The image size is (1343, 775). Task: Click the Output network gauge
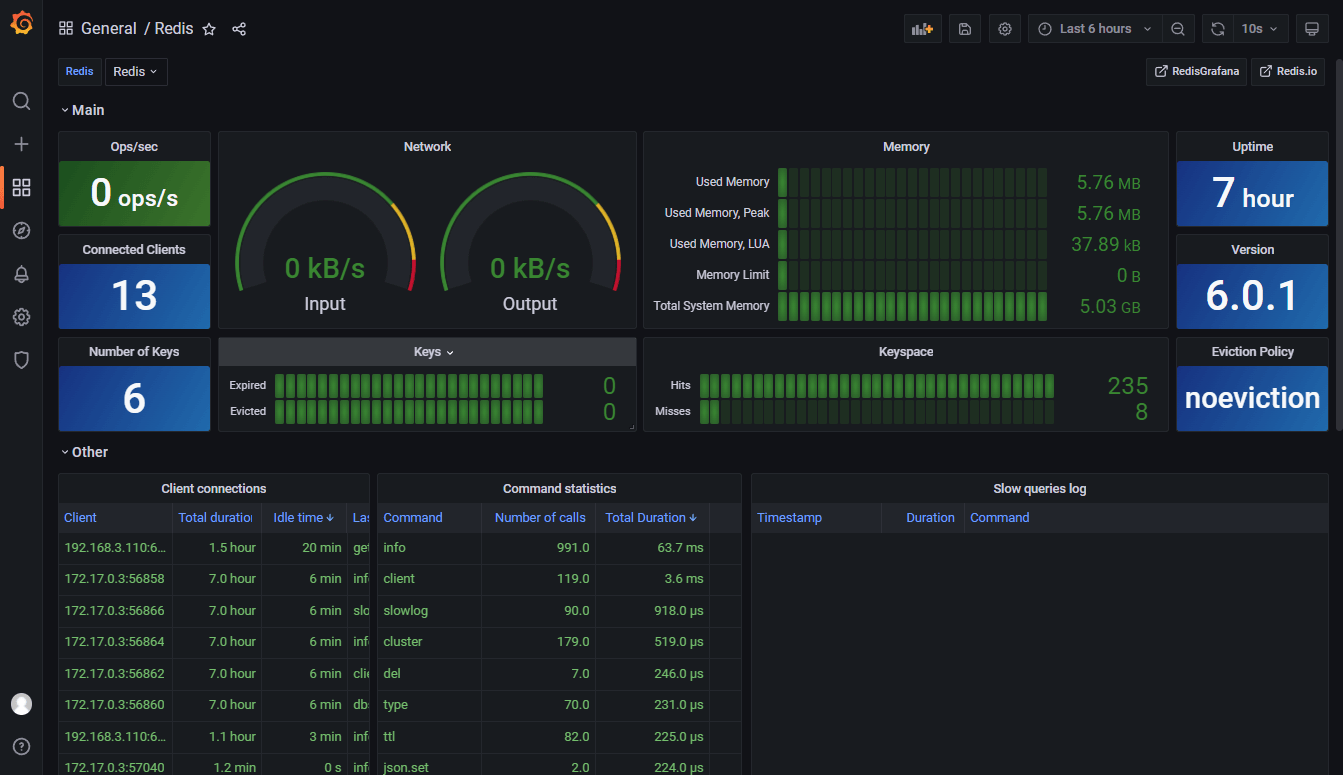[x=530, y=243]
